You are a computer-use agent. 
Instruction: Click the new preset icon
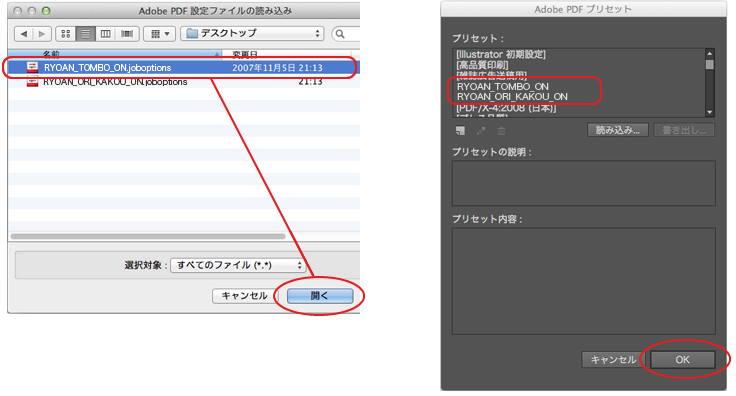(x=460, y=131)
